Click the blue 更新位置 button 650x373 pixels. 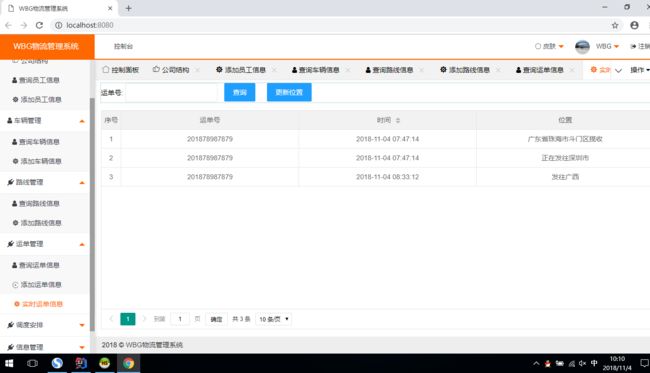pyautogui.click(x=289, y=92)
